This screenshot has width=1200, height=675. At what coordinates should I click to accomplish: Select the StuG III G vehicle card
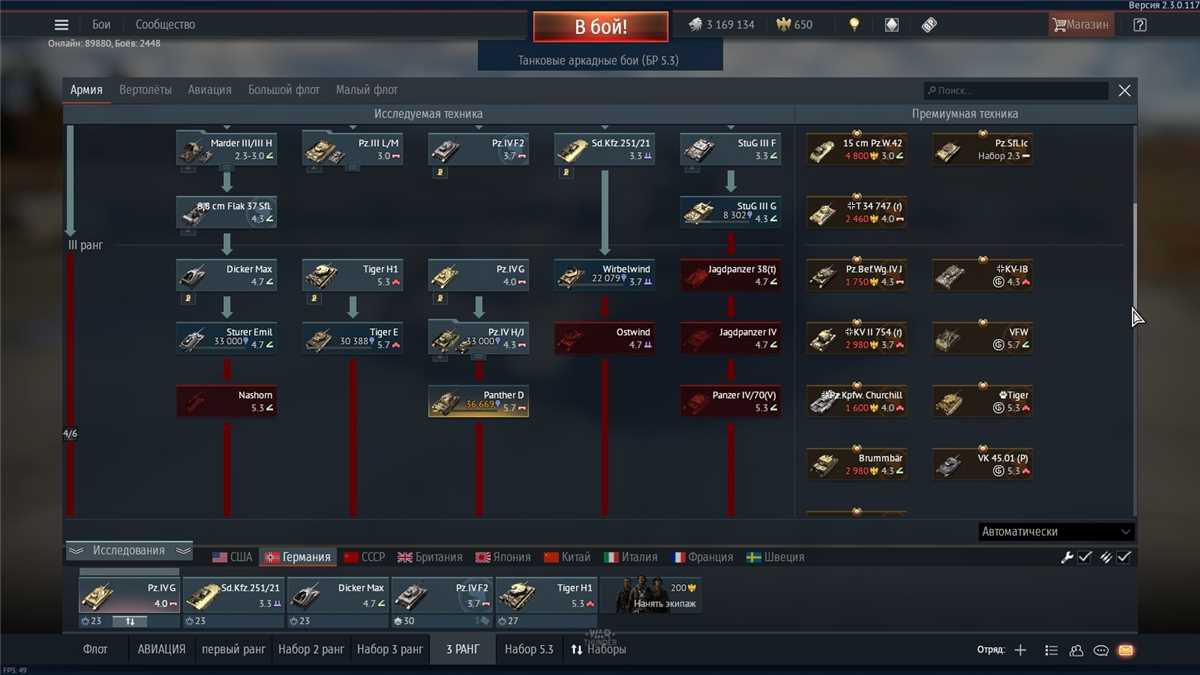click(x=731, y=212)
